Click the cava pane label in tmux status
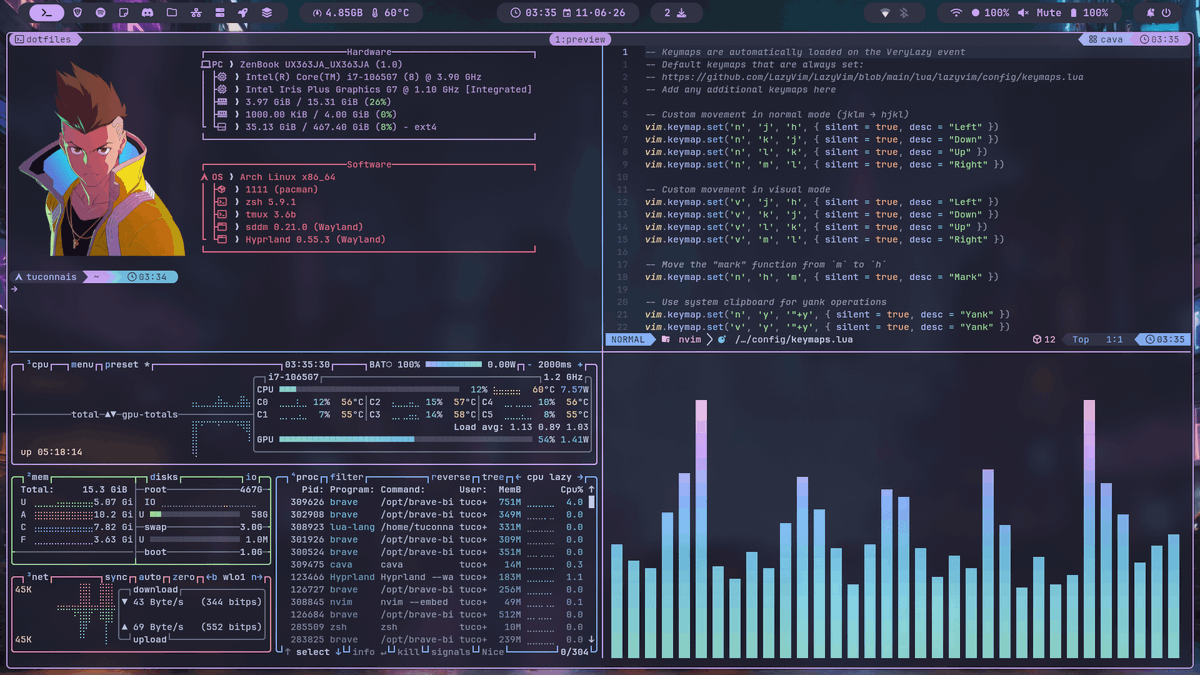 pyautogui.click(x=1105, y=39)
